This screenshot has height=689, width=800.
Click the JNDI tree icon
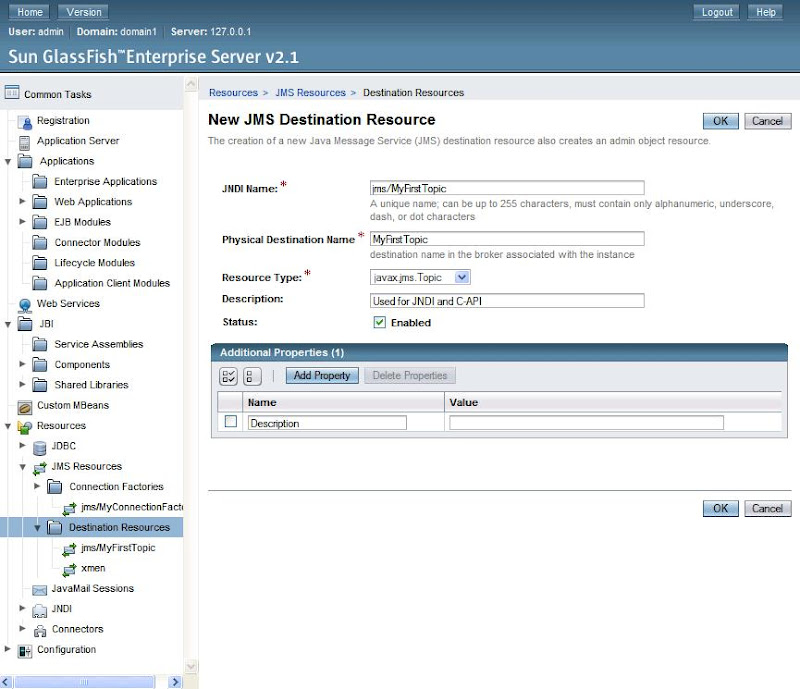tap(39, 610)
